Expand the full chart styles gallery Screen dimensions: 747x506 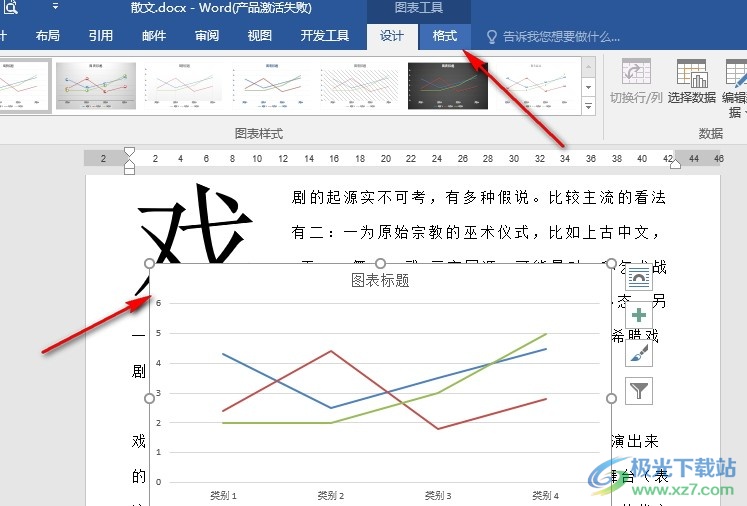point(588,106)
